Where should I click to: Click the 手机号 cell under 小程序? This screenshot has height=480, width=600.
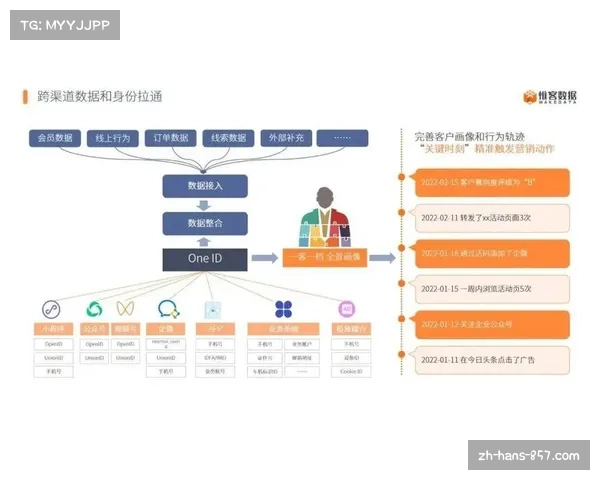click(x=53, y=372)
